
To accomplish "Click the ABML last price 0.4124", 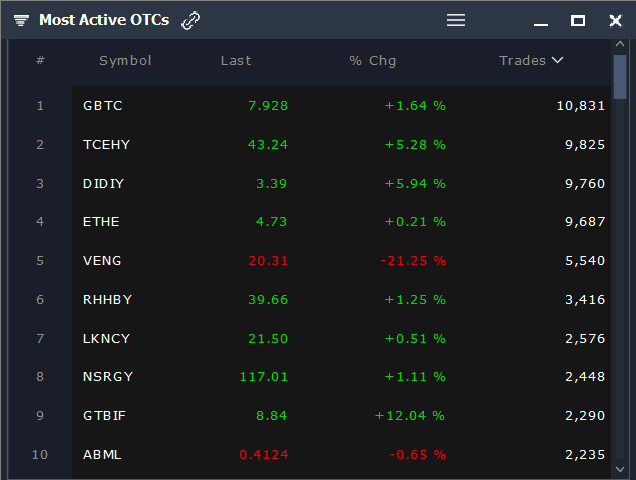I will 263,455.
